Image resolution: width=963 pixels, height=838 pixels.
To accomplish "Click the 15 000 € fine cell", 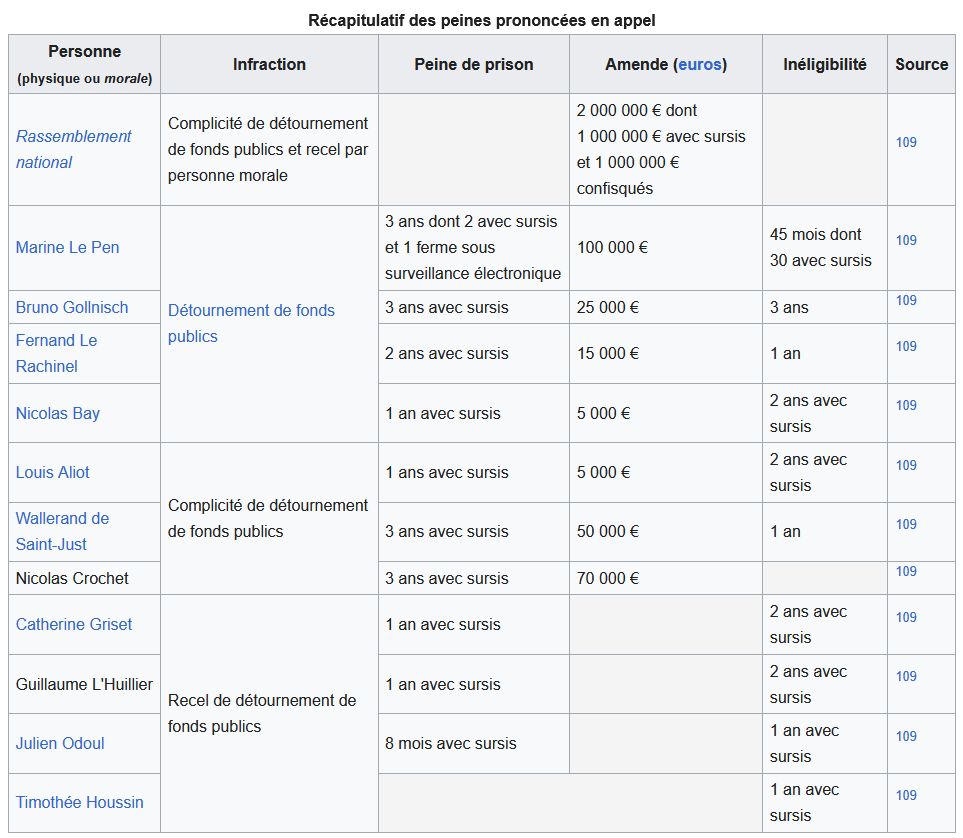I will [666, 353].
